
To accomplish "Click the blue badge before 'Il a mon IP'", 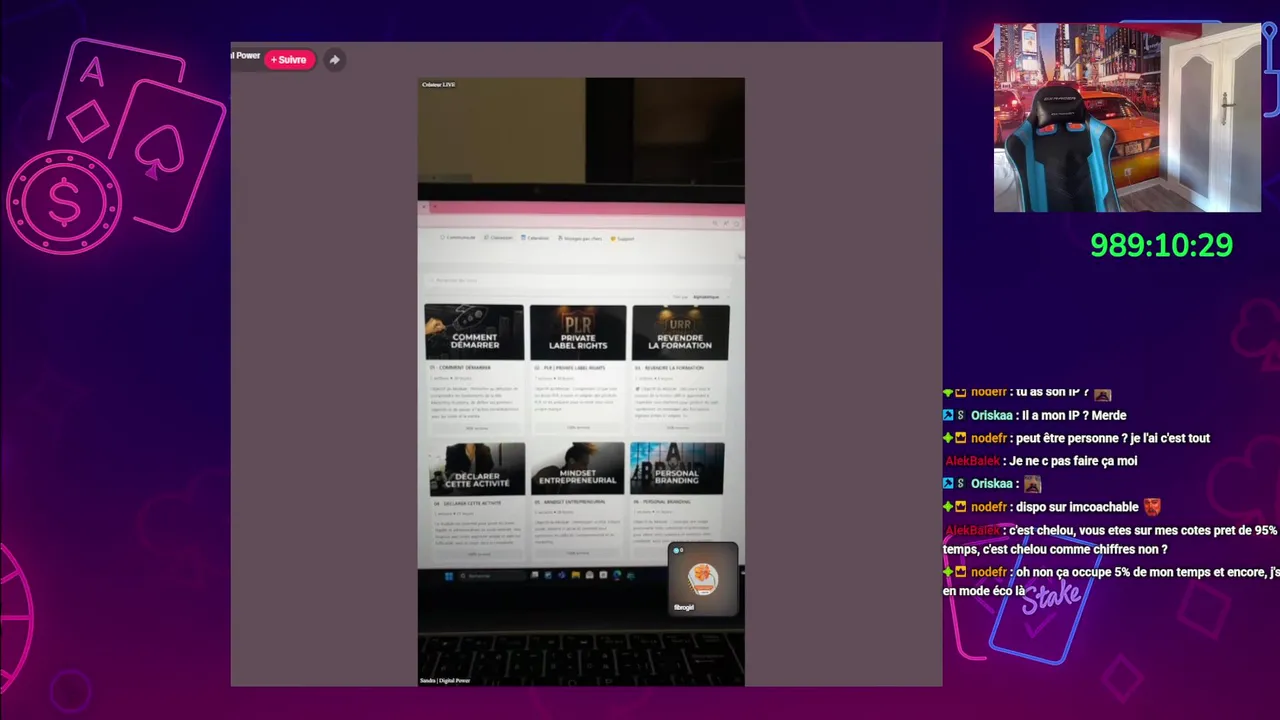I will (948, 416).
